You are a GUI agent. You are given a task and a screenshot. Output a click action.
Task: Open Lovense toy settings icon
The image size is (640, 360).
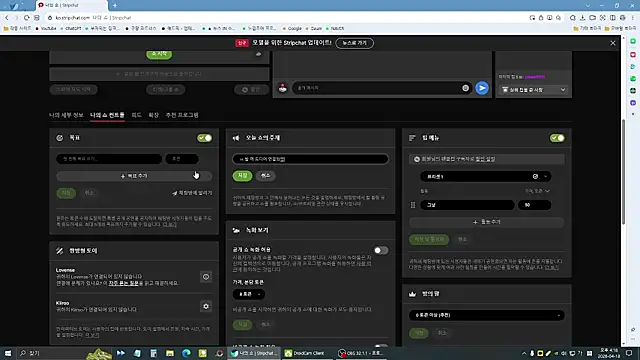[x=206, y=277]
